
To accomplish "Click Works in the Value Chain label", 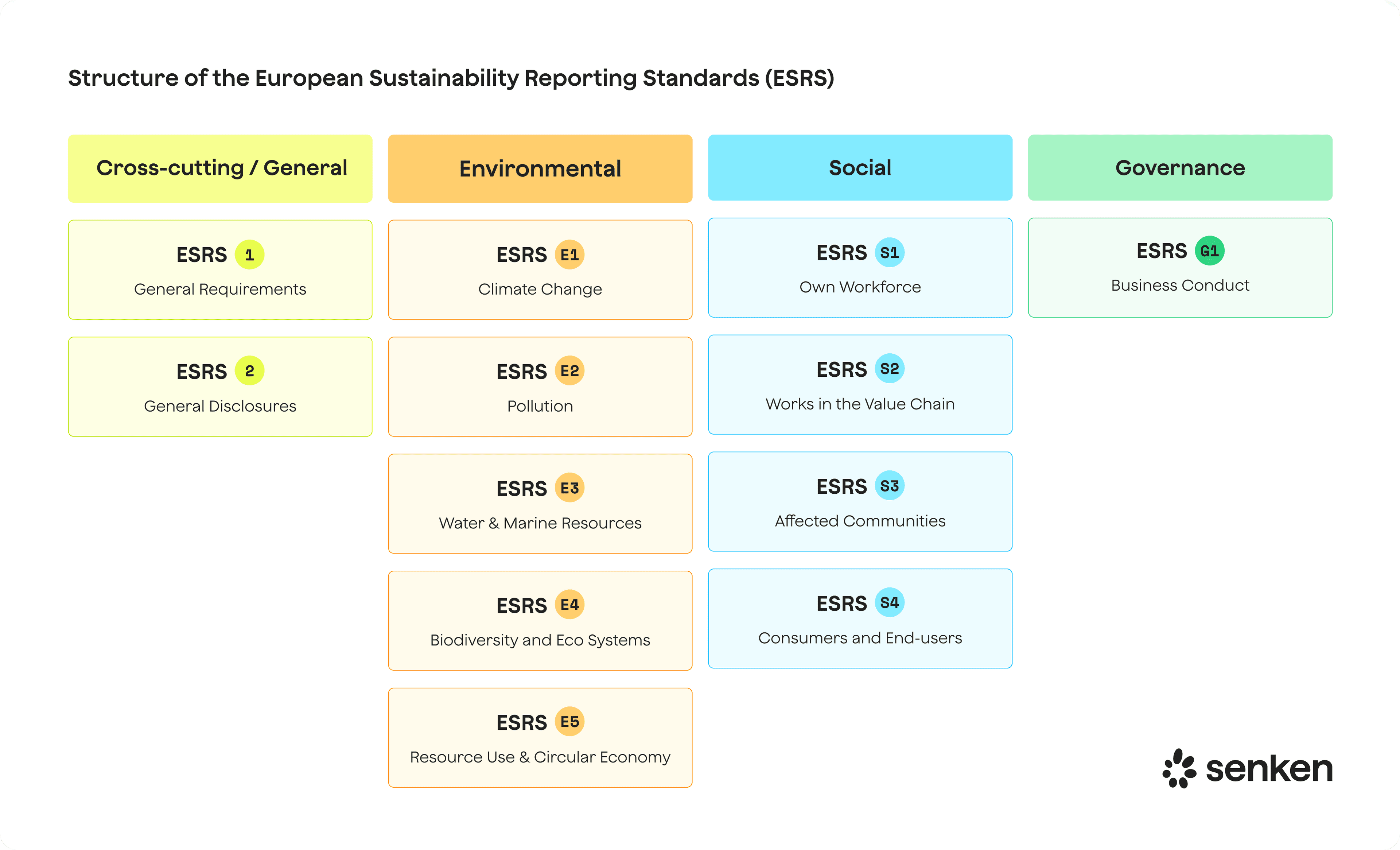I will pyautogui.click(x=860, y=404).
